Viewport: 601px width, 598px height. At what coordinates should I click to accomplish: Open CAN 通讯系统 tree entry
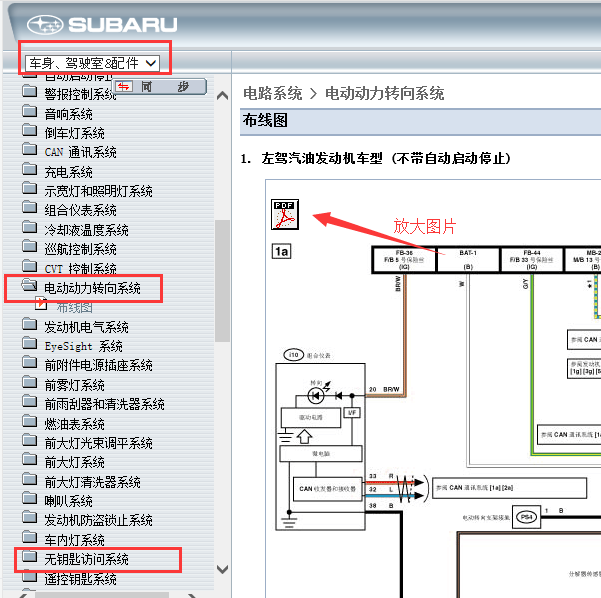click(x=80, y=152)
